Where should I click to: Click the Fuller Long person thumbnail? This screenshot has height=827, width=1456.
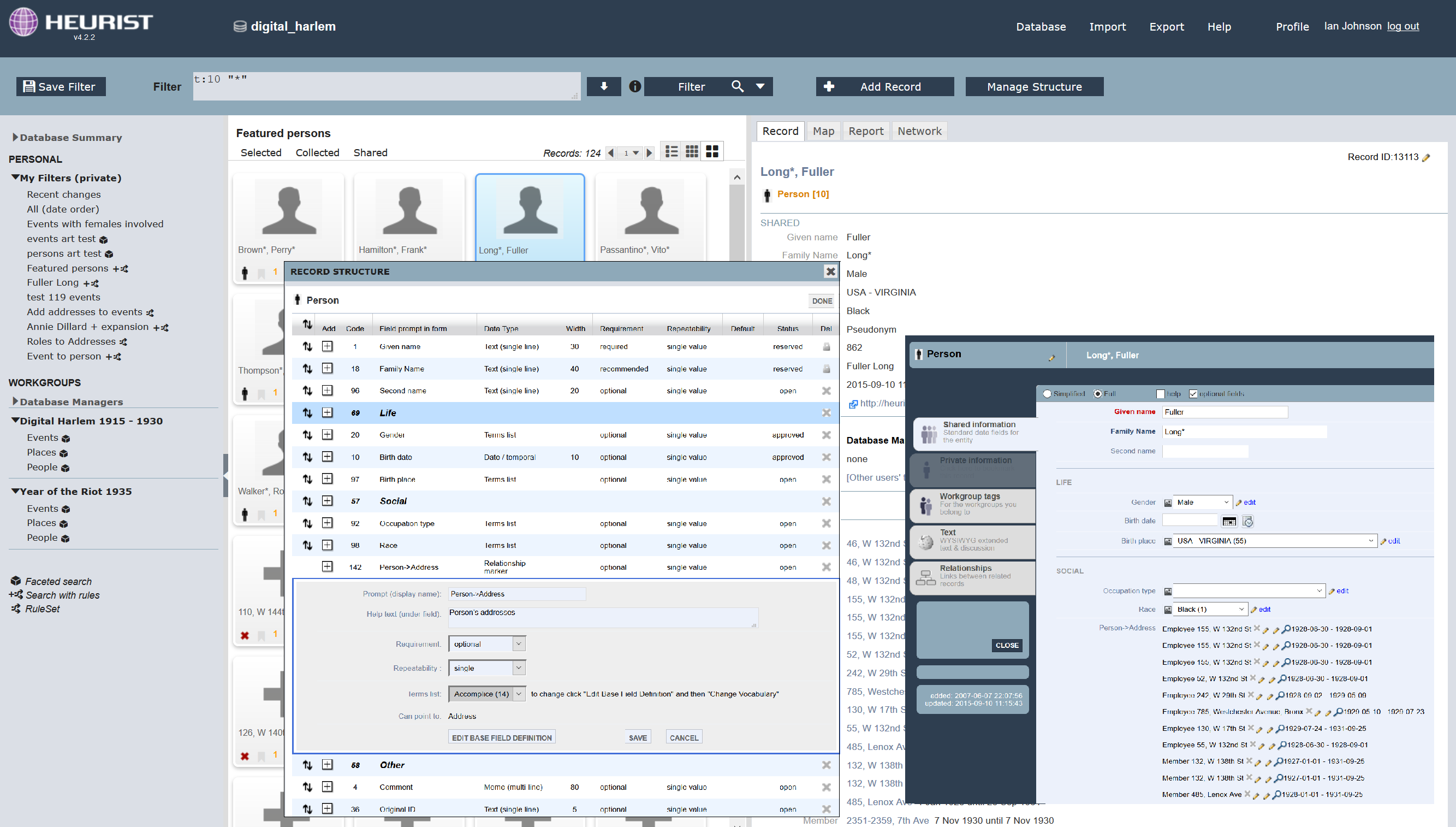[x=530, y=211]
